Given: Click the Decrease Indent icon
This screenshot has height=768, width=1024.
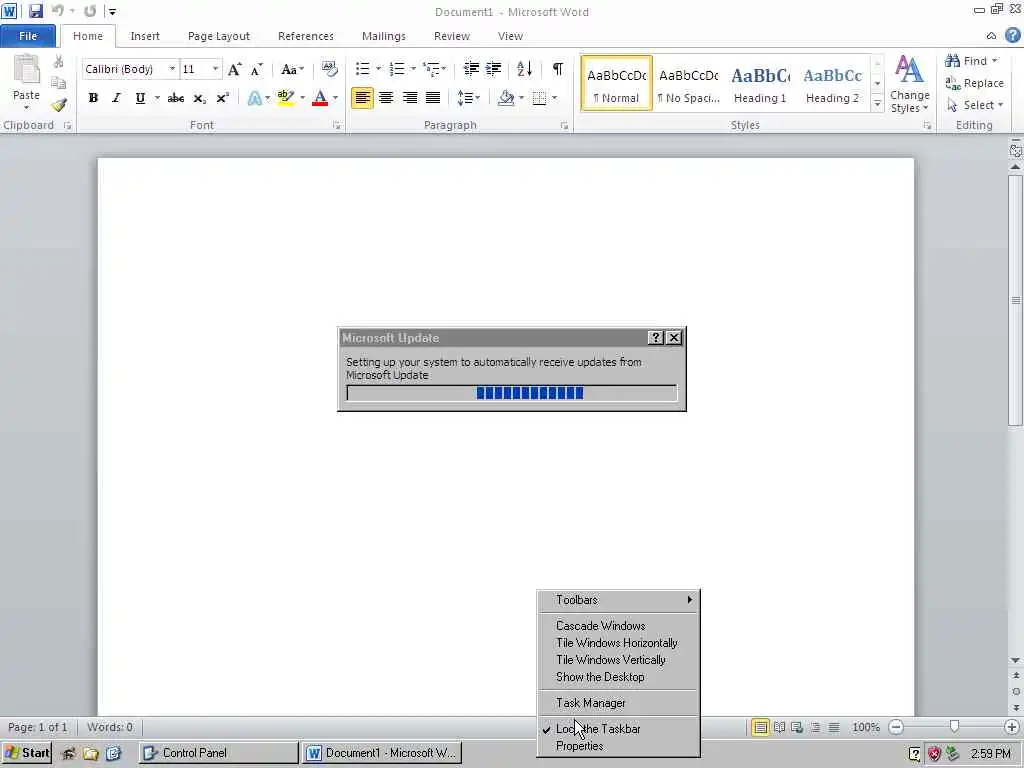Looking at the screenshot, I should (471, 69).
